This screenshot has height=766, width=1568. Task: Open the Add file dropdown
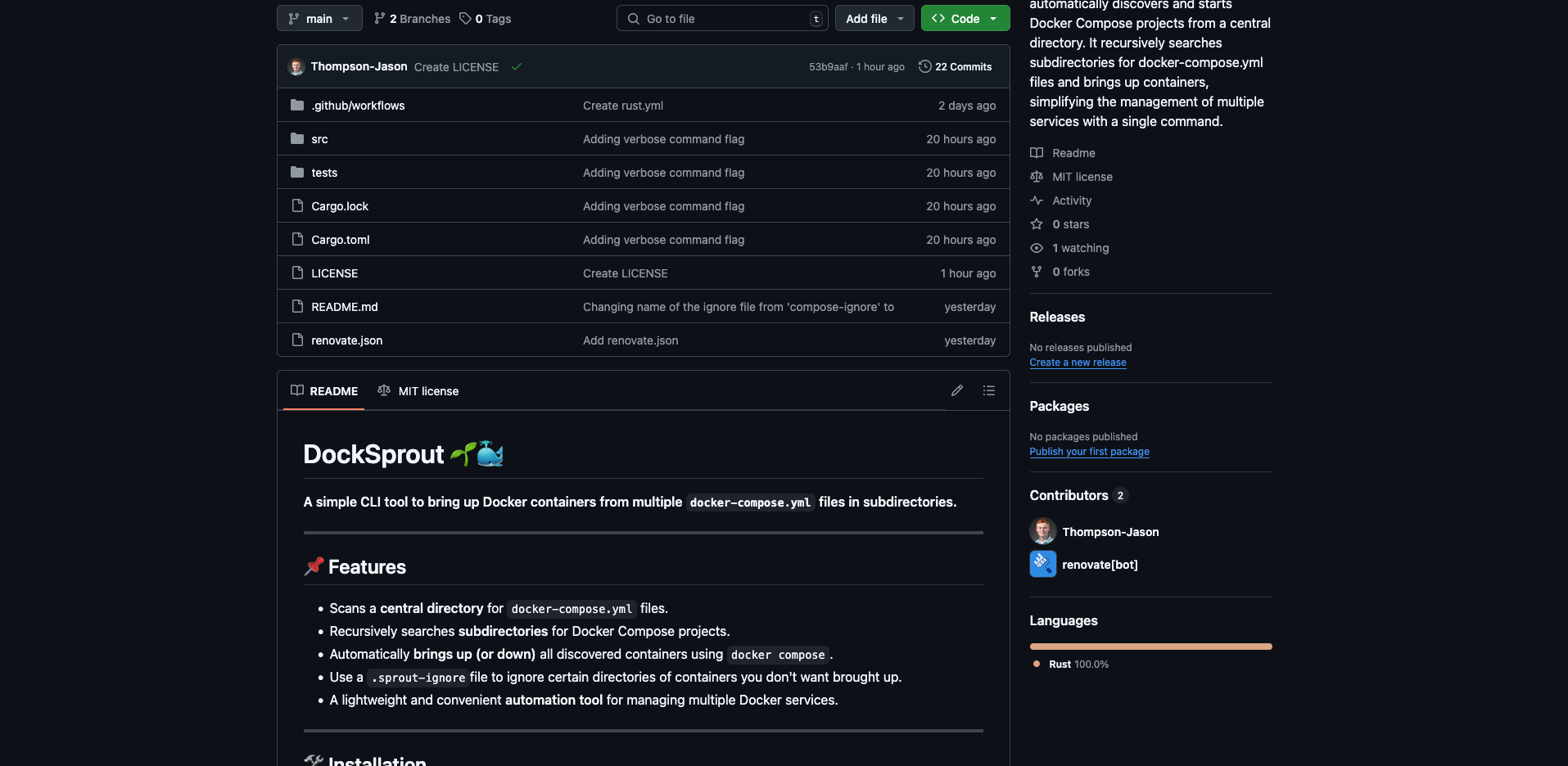(x=874, y=18)
